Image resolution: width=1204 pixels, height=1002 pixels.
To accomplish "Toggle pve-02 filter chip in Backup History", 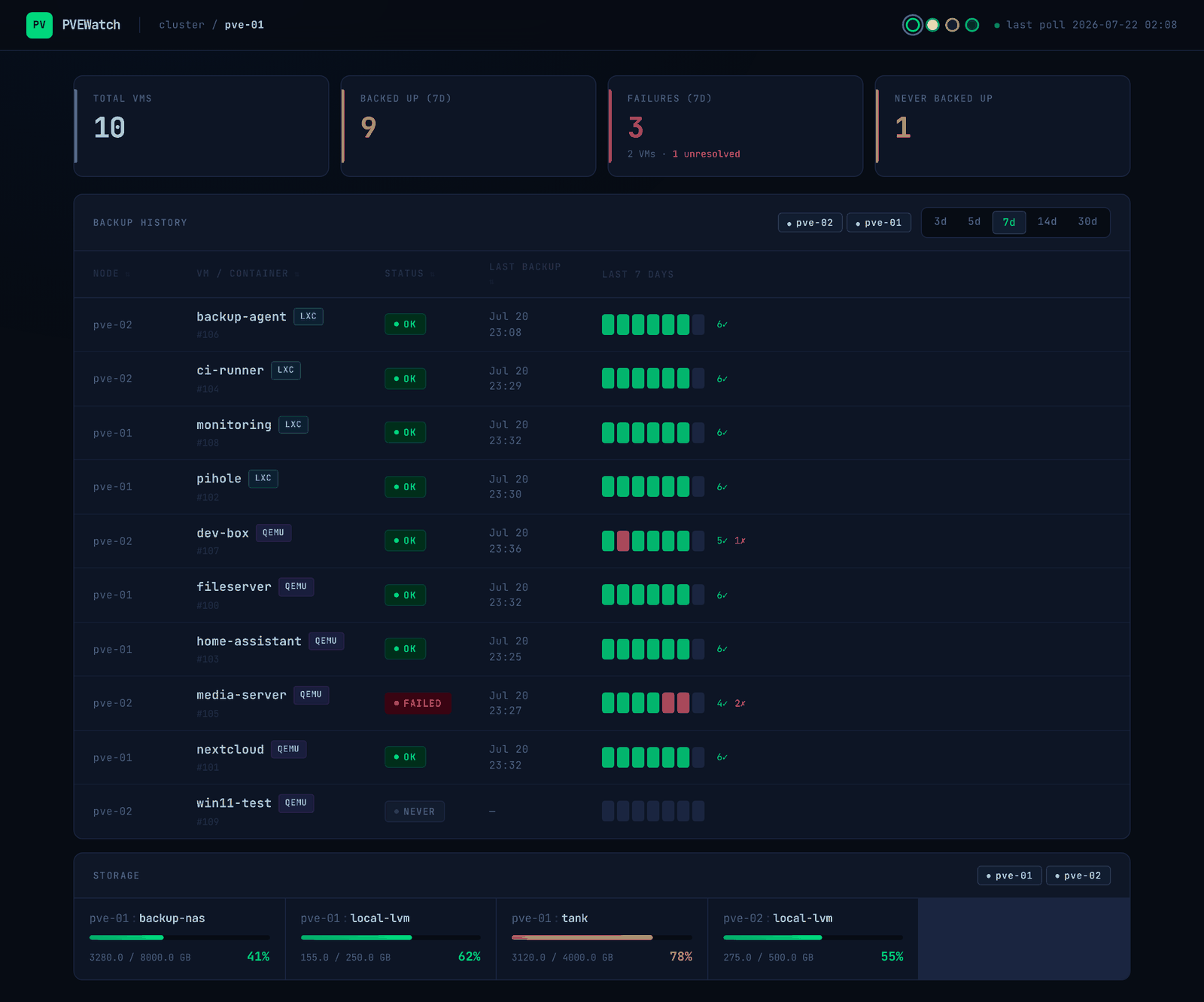I will click(x=810, y=223).
